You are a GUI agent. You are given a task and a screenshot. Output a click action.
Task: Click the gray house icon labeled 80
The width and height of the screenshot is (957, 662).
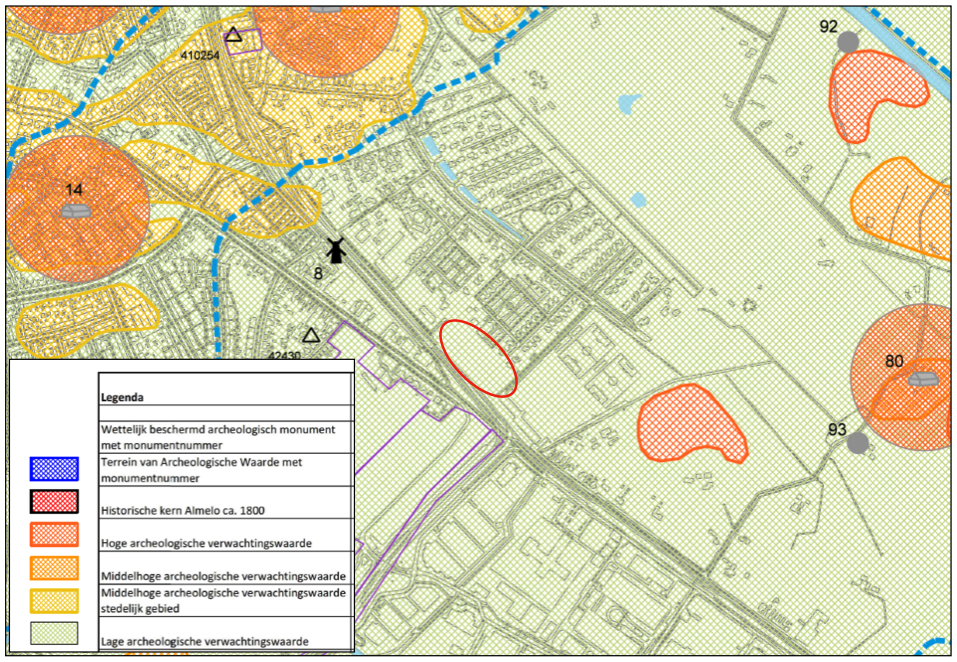click(x=923, y=380)
